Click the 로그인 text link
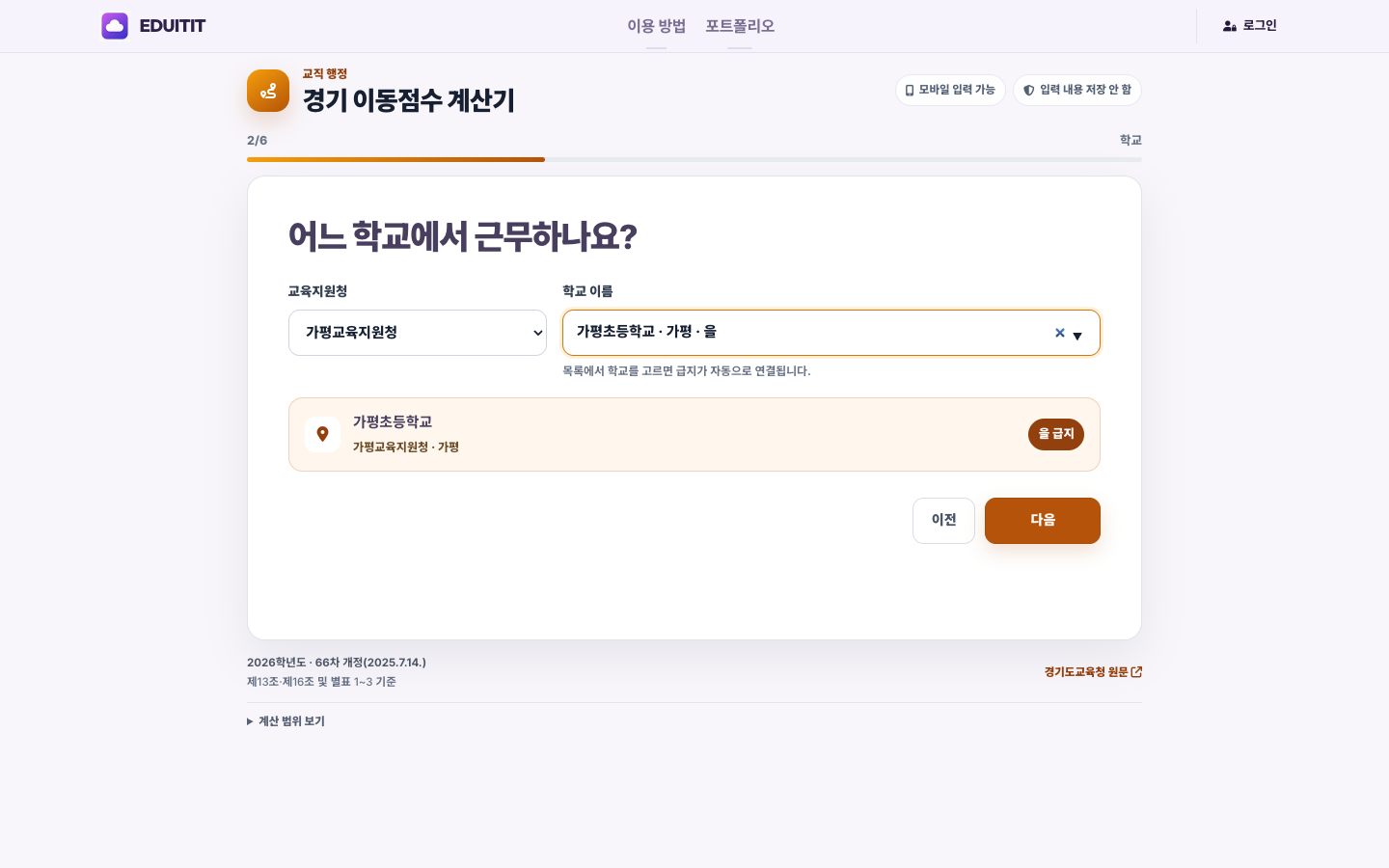The image size is (1389, 868). point(1260,26)
